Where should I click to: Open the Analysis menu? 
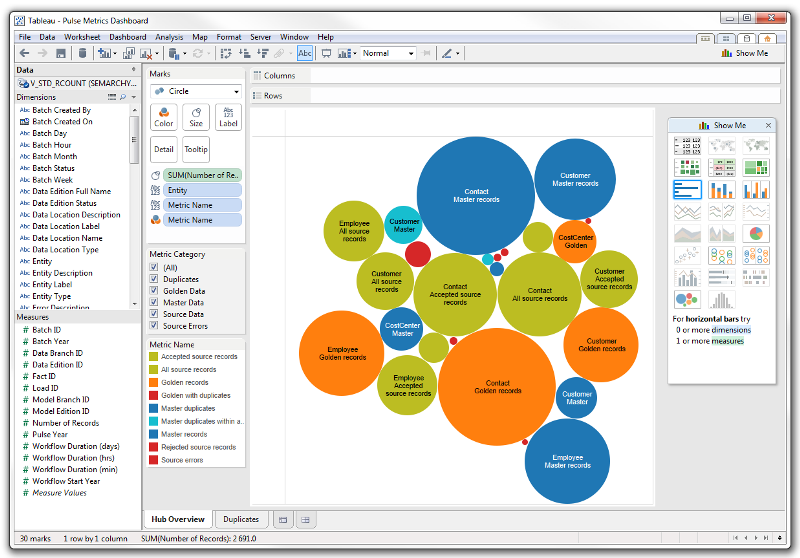coord(169,37)
